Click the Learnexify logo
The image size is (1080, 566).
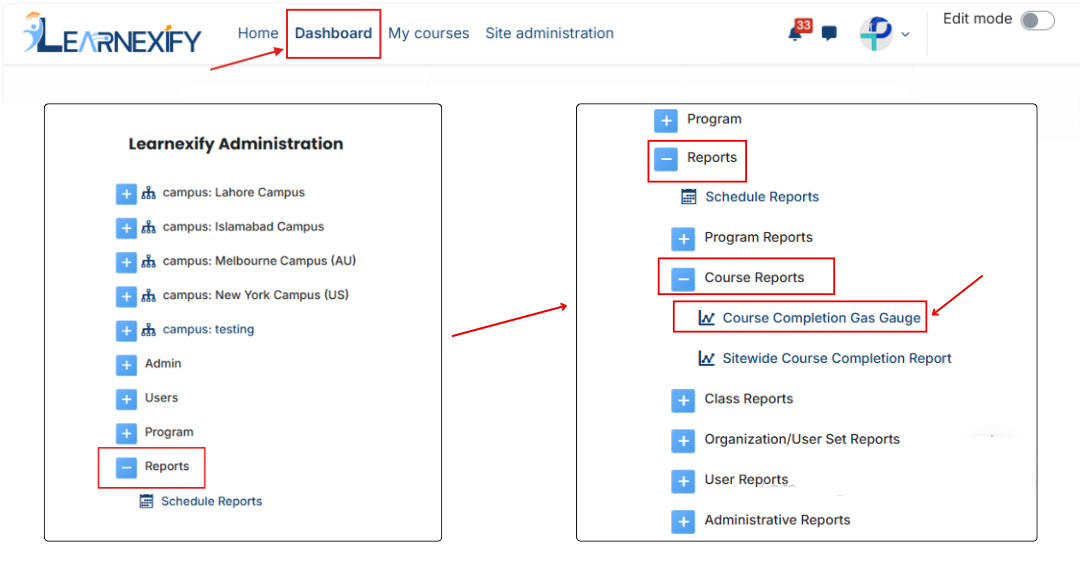tap(112, 33)
